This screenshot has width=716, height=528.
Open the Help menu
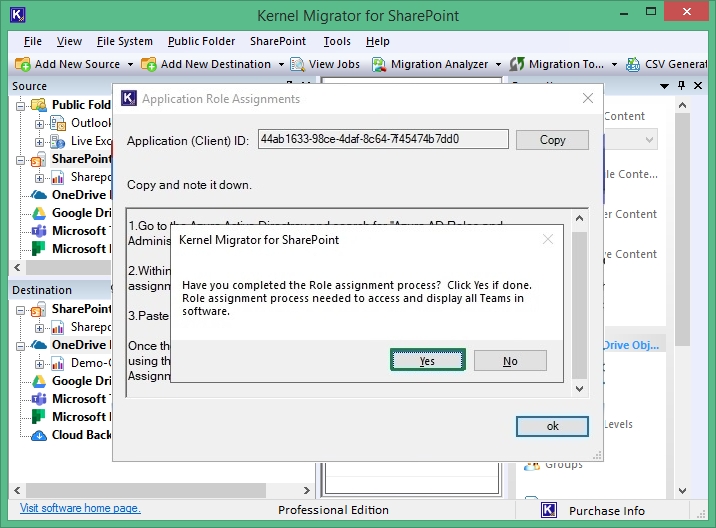pos(378,42)
